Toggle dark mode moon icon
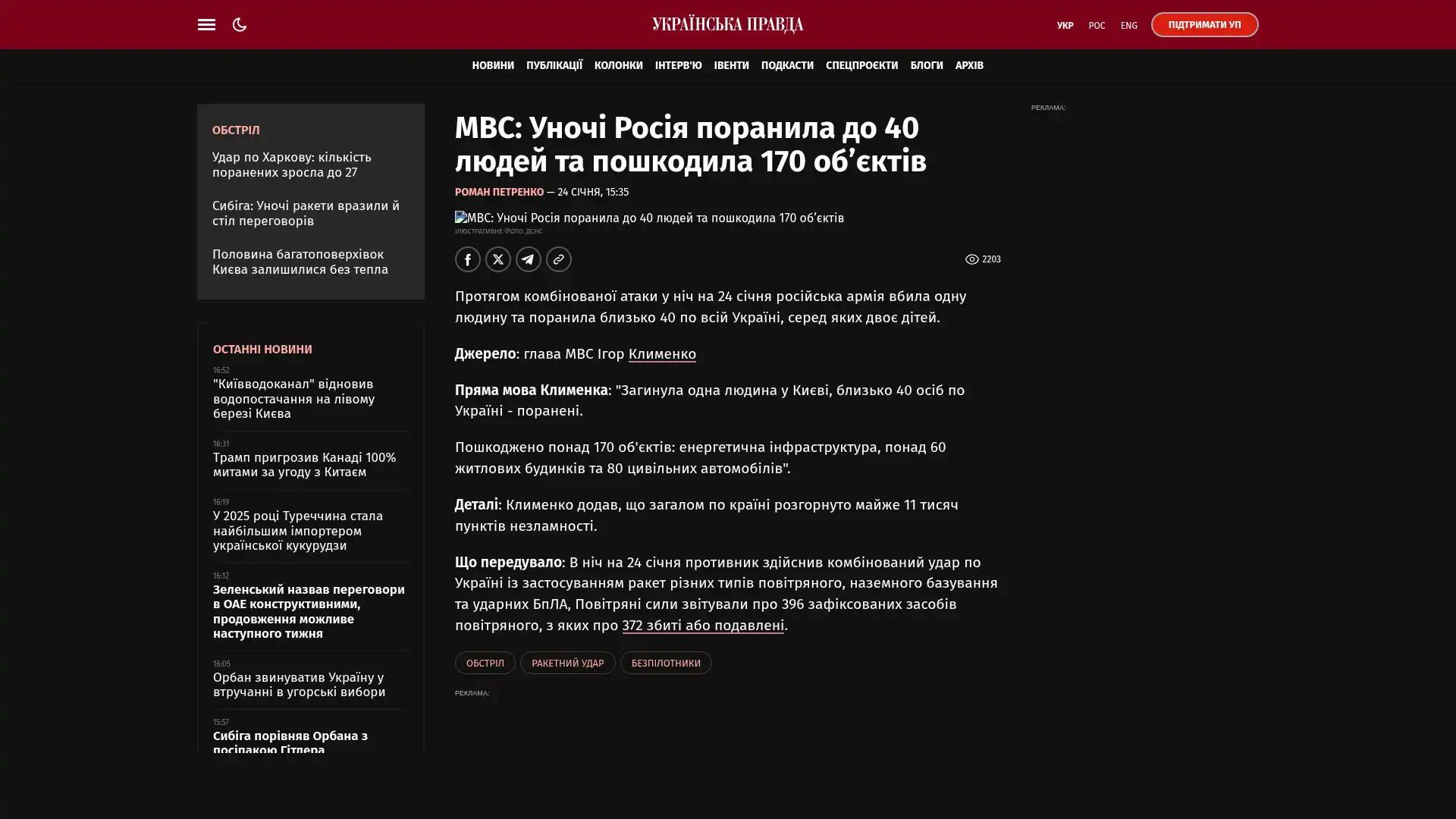This screenshot has height=819, width=1456. [240, 24]
